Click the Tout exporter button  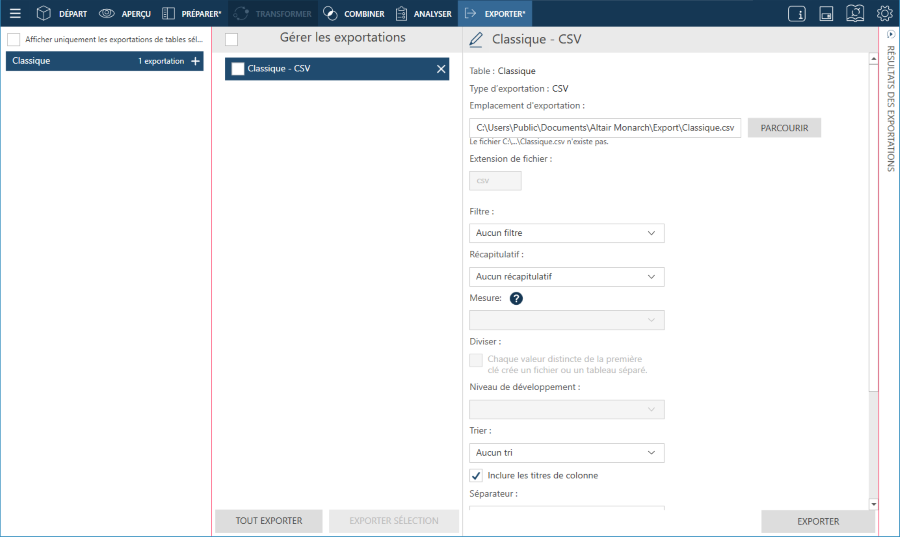click(271, 520)
